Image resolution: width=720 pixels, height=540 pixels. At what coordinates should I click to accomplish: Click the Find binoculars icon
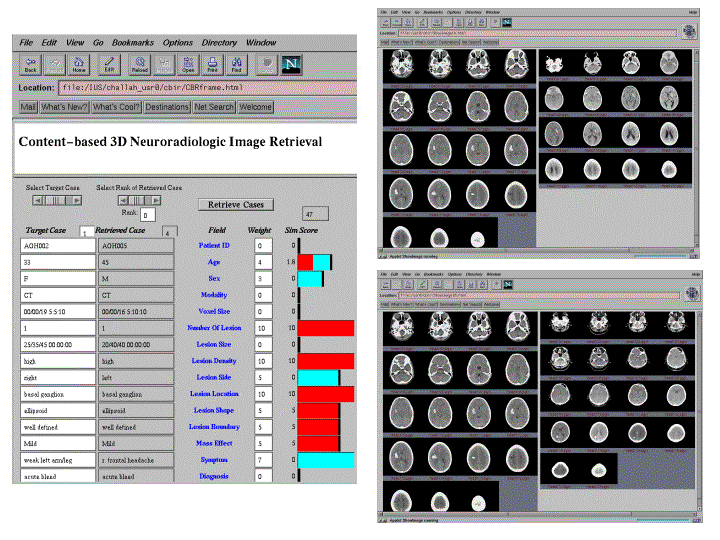(237, 66)
